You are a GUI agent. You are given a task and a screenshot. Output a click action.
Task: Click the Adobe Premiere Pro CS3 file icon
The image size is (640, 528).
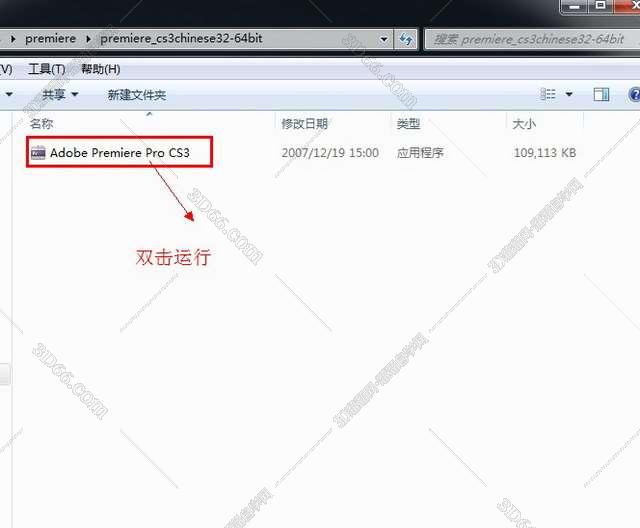(x=38, y=153)
